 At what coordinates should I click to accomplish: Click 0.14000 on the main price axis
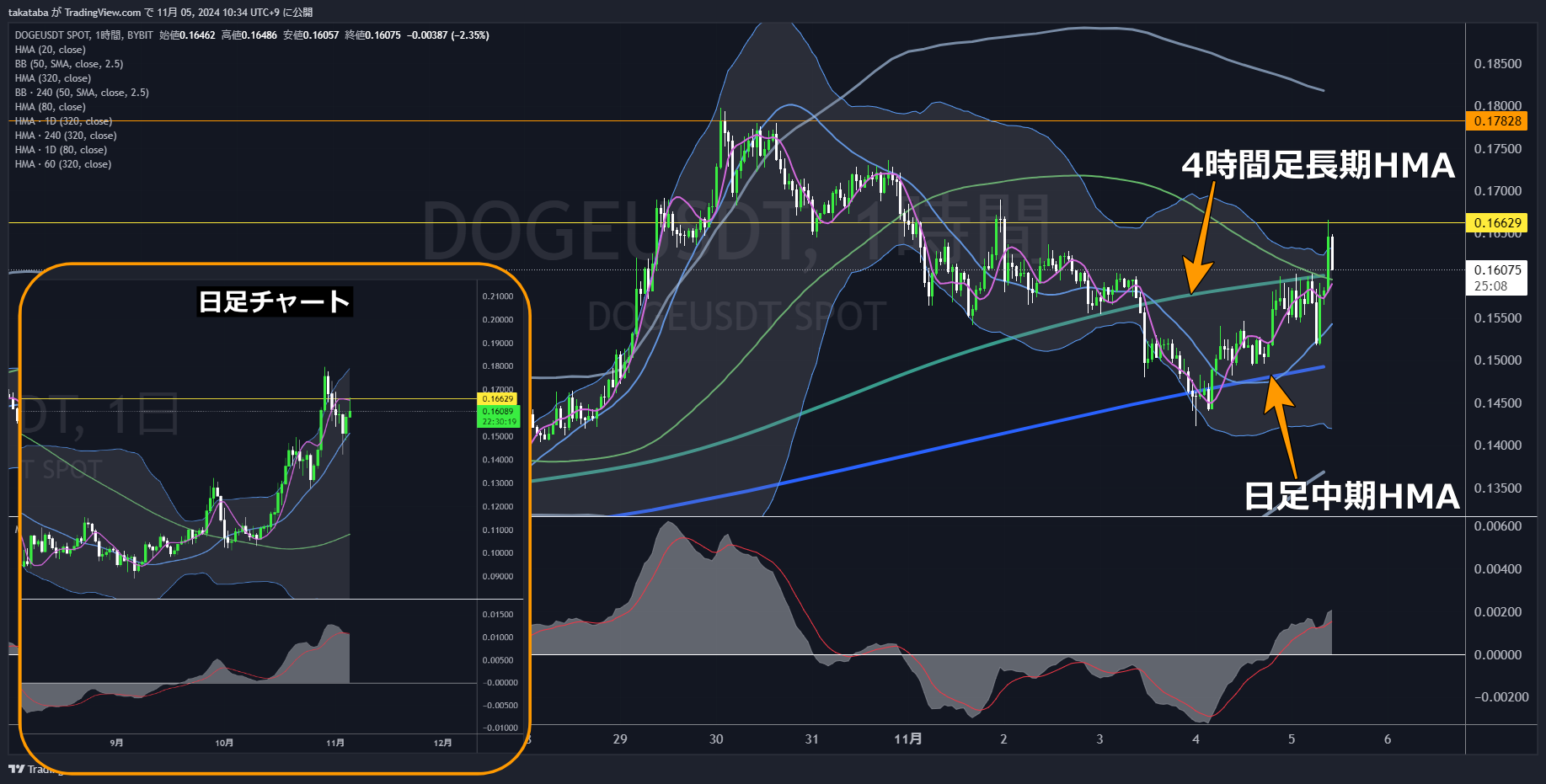tap(1498, 445)
